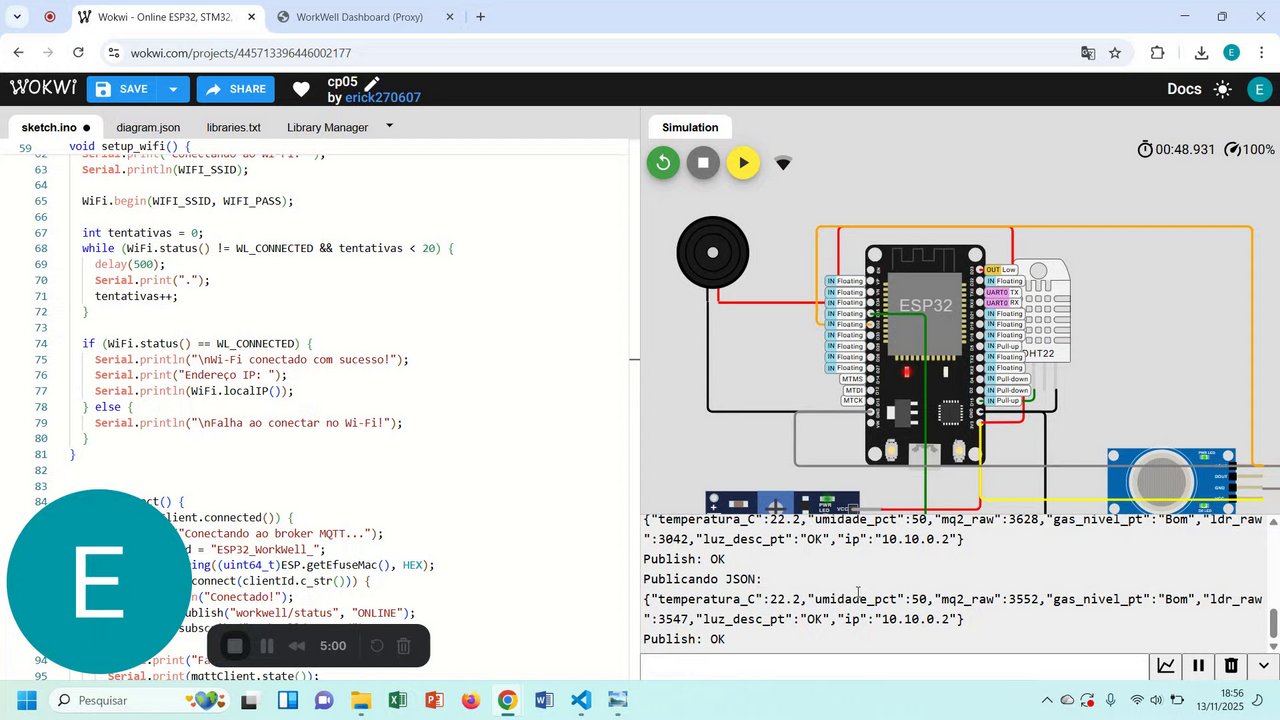Select the Simulation tab
Image resolution: width=1280 pixels, height=720 pixels.
(x=690, y=127)
